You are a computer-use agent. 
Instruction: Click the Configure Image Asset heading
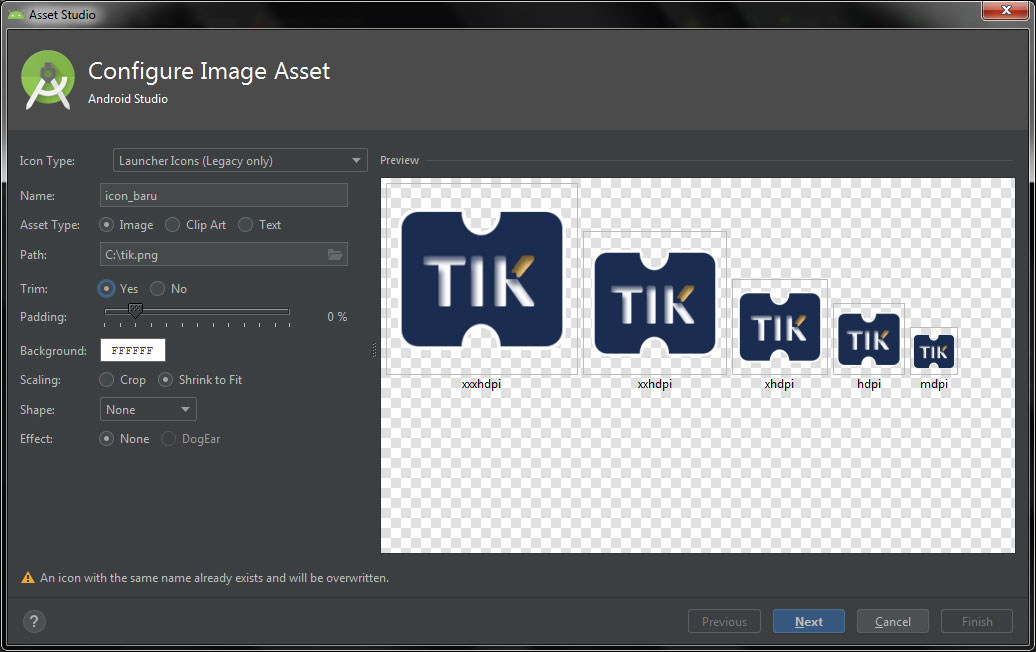[209, 71]
